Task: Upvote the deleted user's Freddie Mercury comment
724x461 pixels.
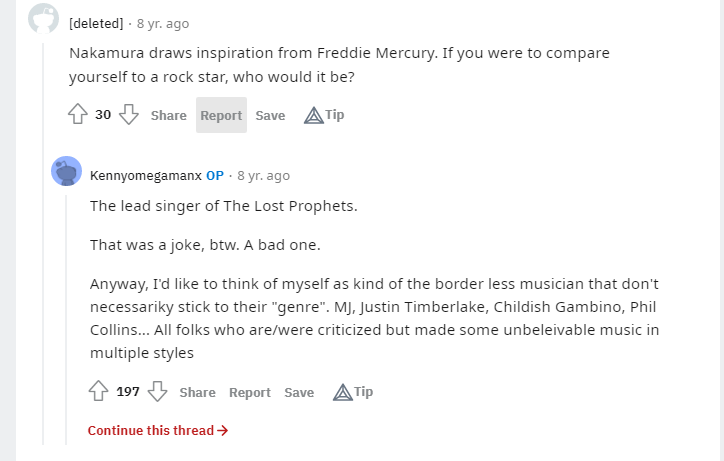Action: click(78, 114)
